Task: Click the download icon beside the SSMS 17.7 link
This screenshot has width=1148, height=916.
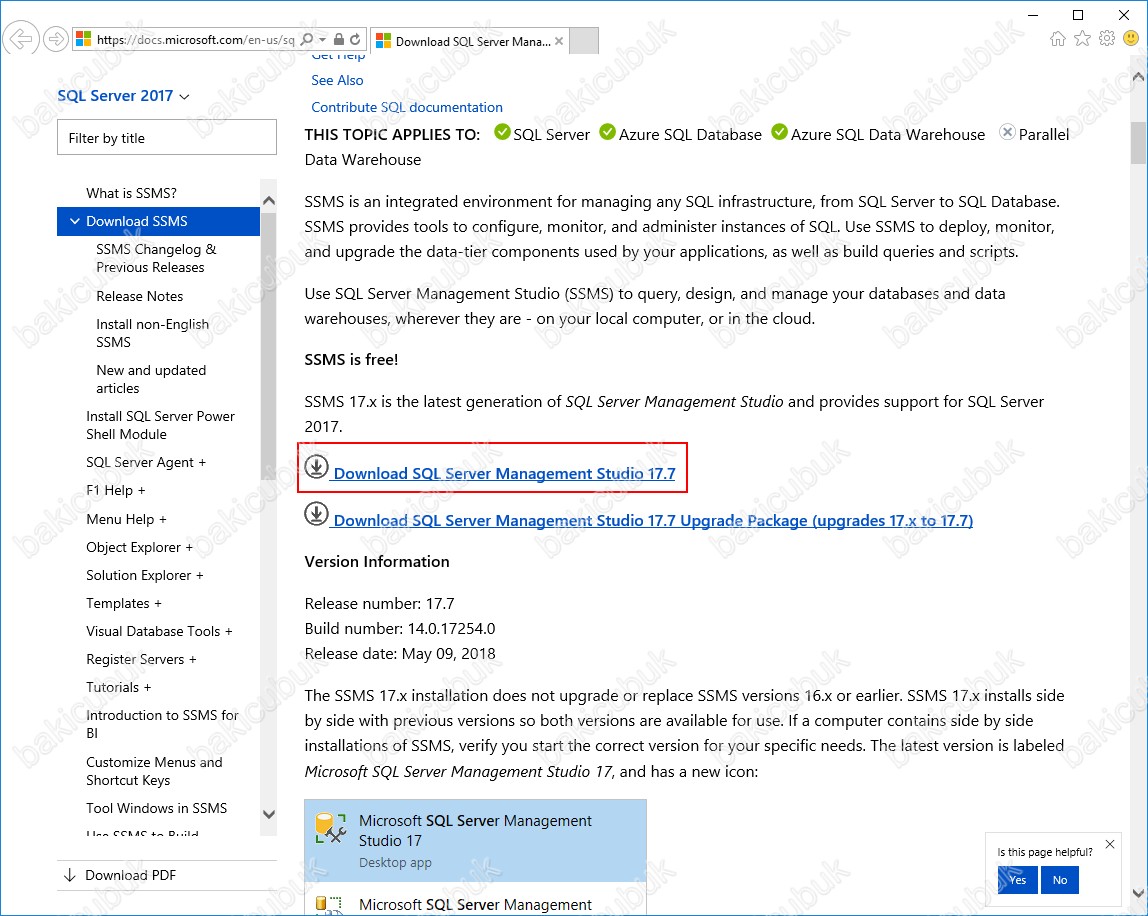Action: coord(316,466)
